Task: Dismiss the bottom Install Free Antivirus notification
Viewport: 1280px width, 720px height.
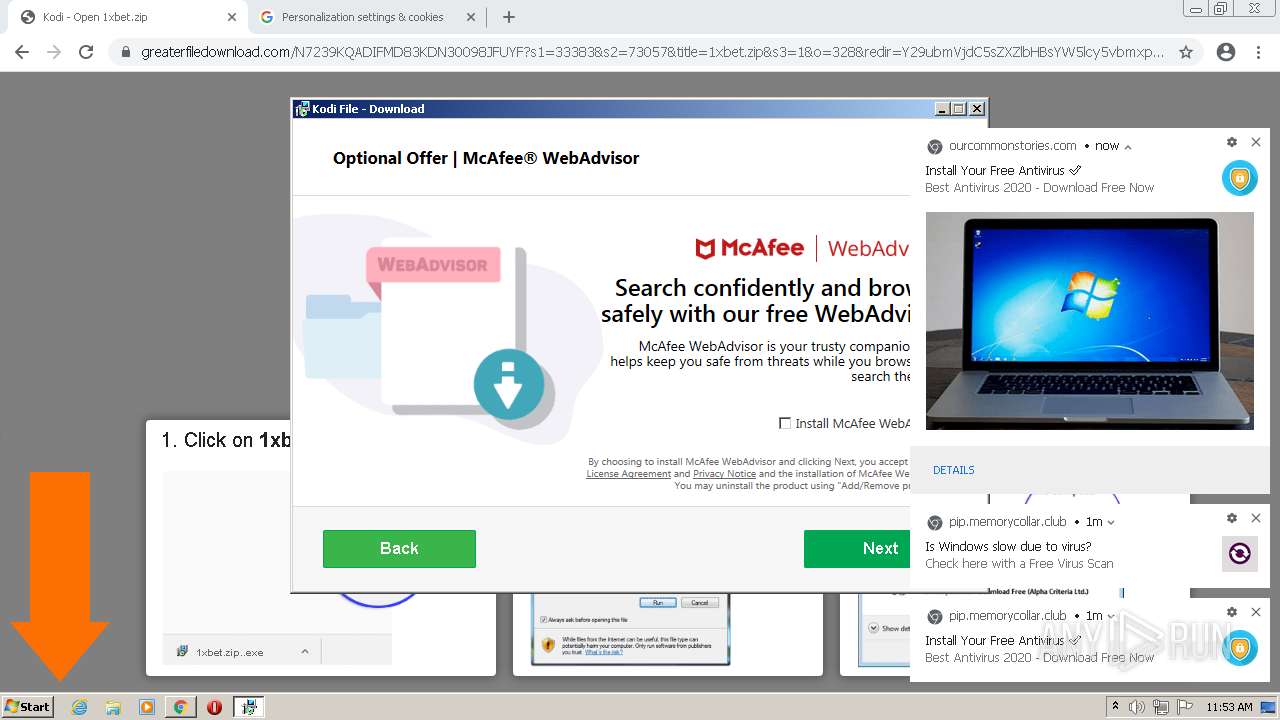Action: (1256, 612)
